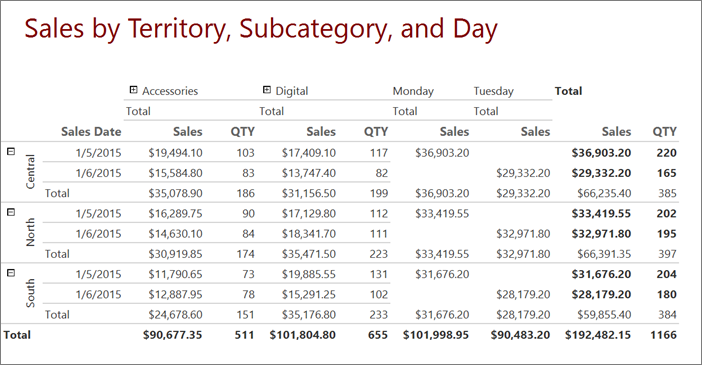Collapse the North territory row group
This screenshot has height=365, width=702.
tap(11, 212)
